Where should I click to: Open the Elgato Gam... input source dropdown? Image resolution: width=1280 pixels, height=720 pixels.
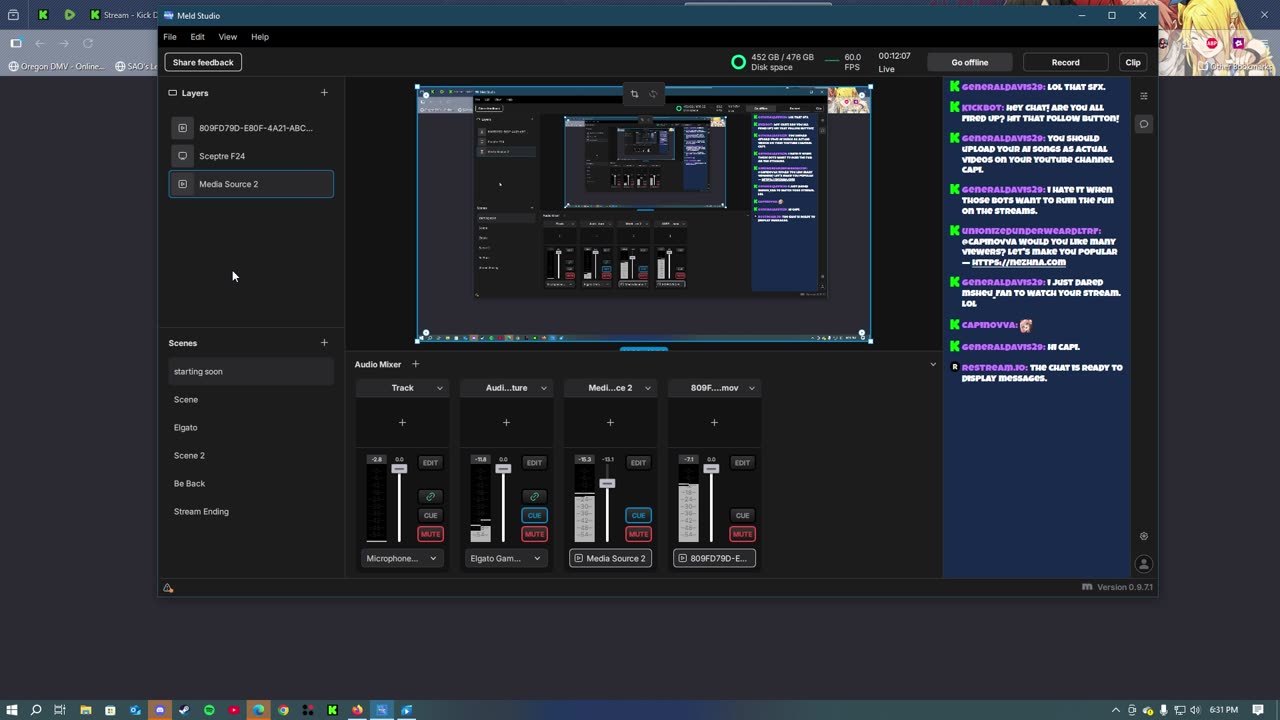click(x=506, y=558)
